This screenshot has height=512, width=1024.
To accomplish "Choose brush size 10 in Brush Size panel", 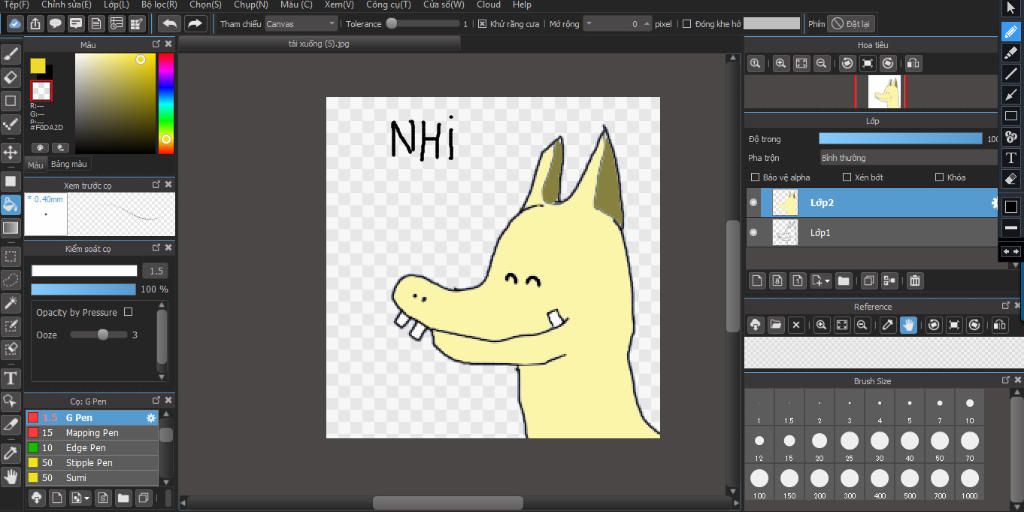I will click(970, 409).
